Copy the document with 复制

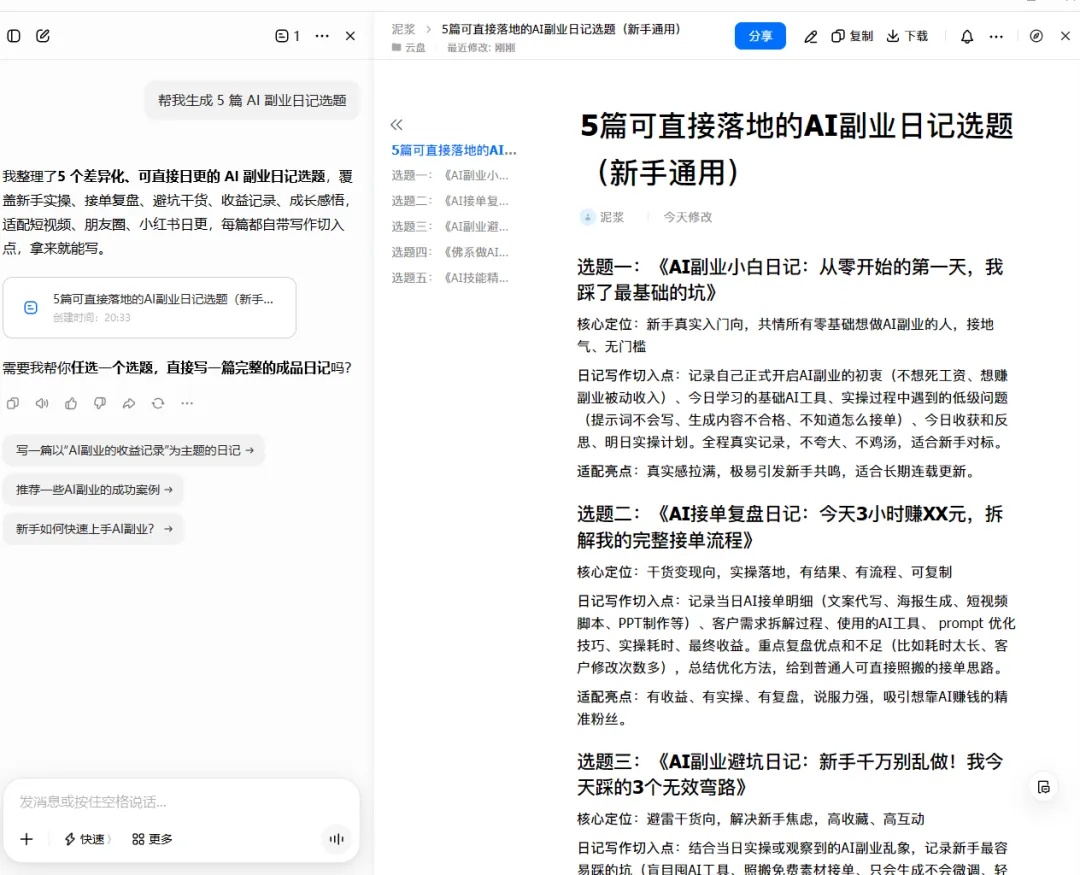point(852,36)
